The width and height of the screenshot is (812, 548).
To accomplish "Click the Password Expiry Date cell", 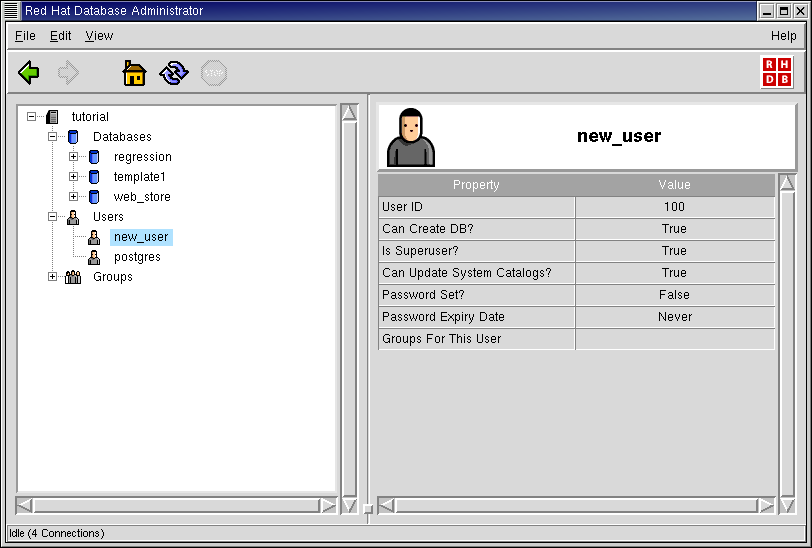I will (476, 317).
